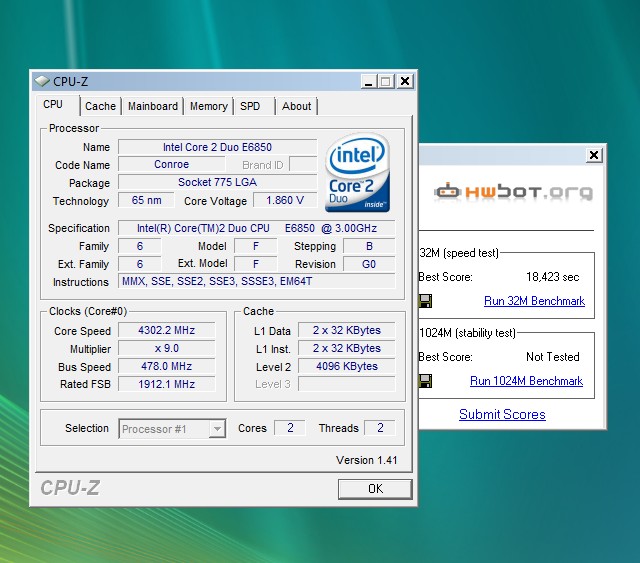
Task: Click the Core Speed value '4302.2 MHz'
Action: coord(167,330)
